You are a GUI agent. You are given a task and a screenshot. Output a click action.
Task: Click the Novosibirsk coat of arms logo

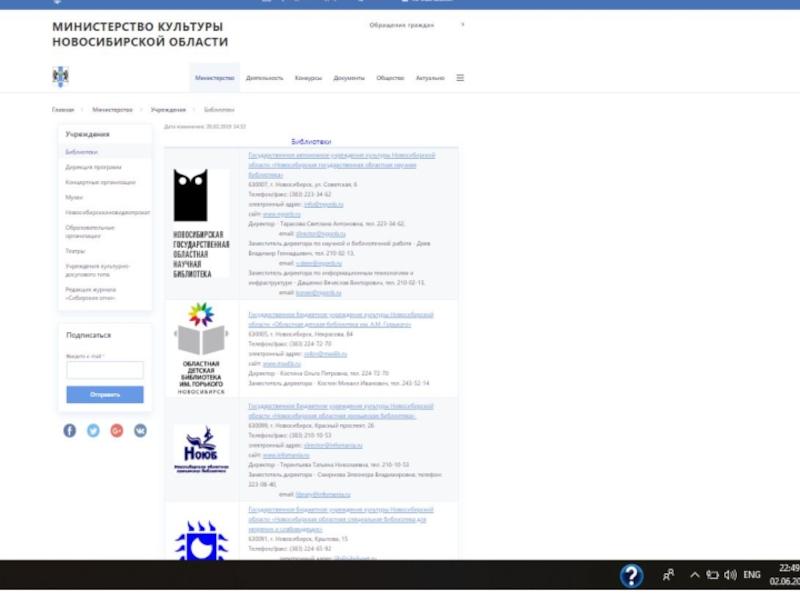pyautogui.click(x=60, y=77)
